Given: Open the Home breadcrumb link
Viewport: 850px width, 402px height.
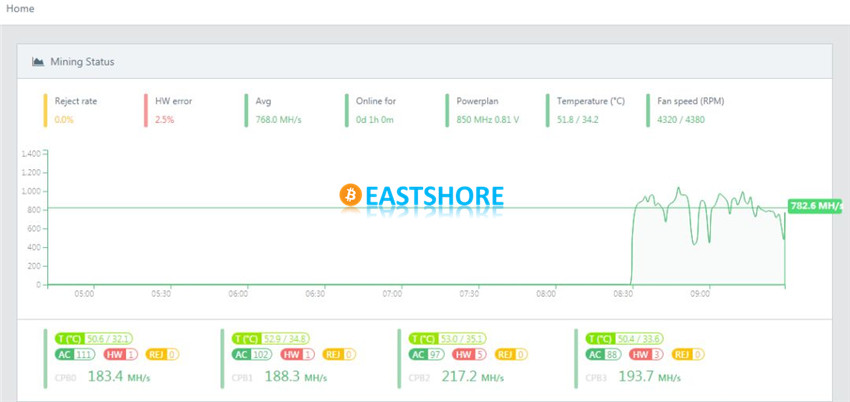Looking at the screenshot, I should click(20, 9).
